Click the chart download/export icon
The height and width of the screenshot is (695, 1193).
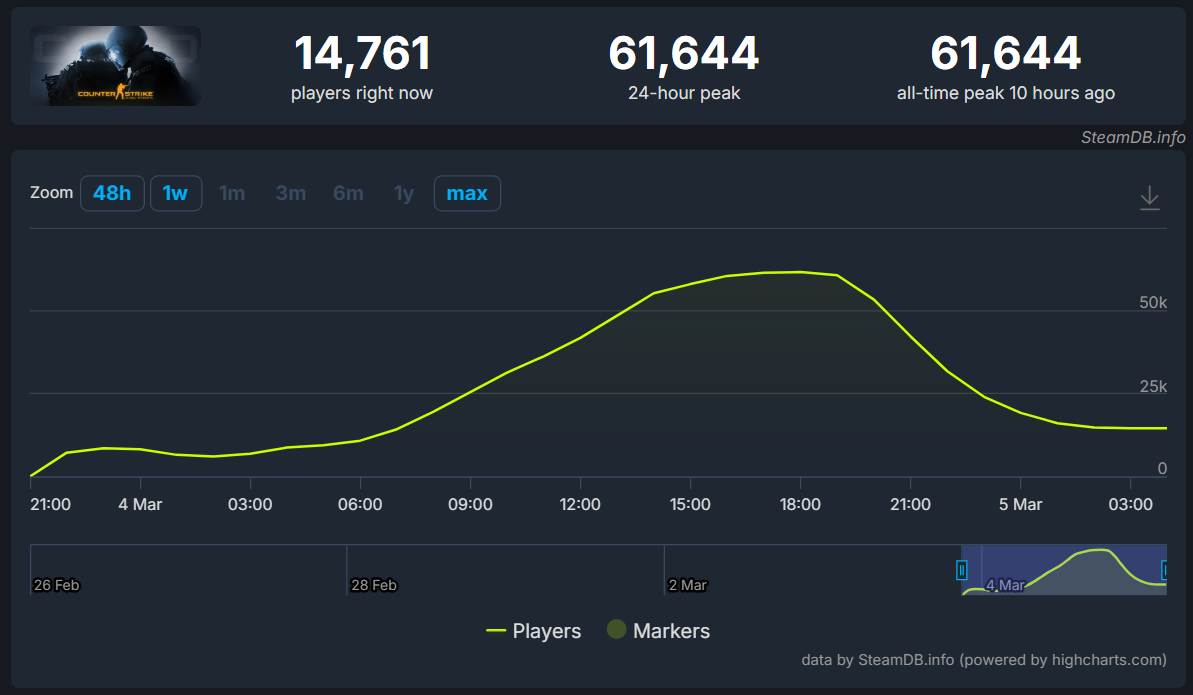coord(1148,198)
